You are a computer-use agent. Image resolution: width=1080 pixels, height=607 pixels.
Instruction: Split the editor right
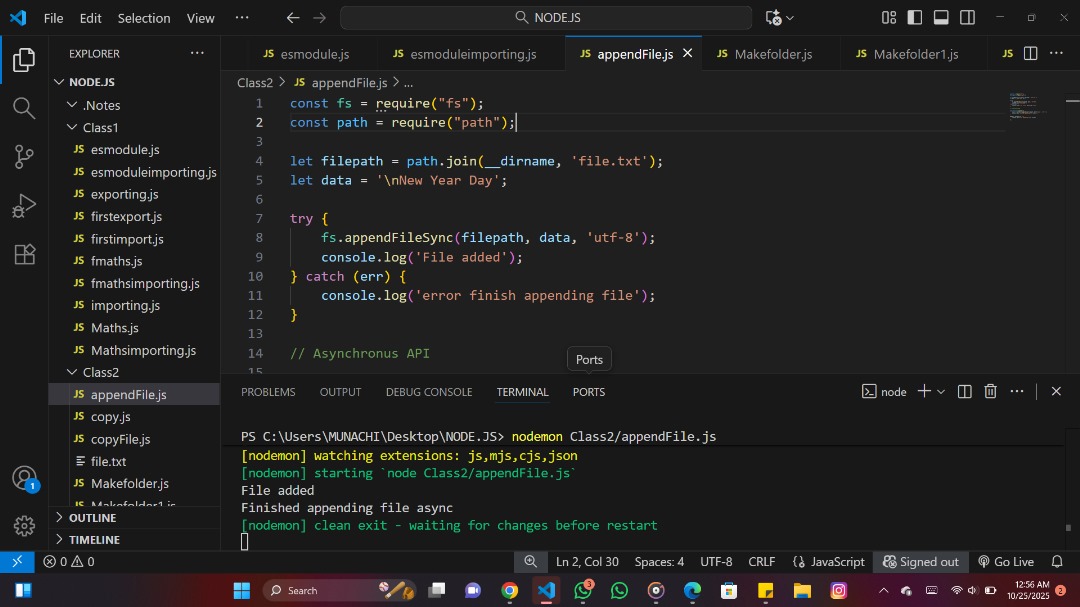click(1030, 54)
